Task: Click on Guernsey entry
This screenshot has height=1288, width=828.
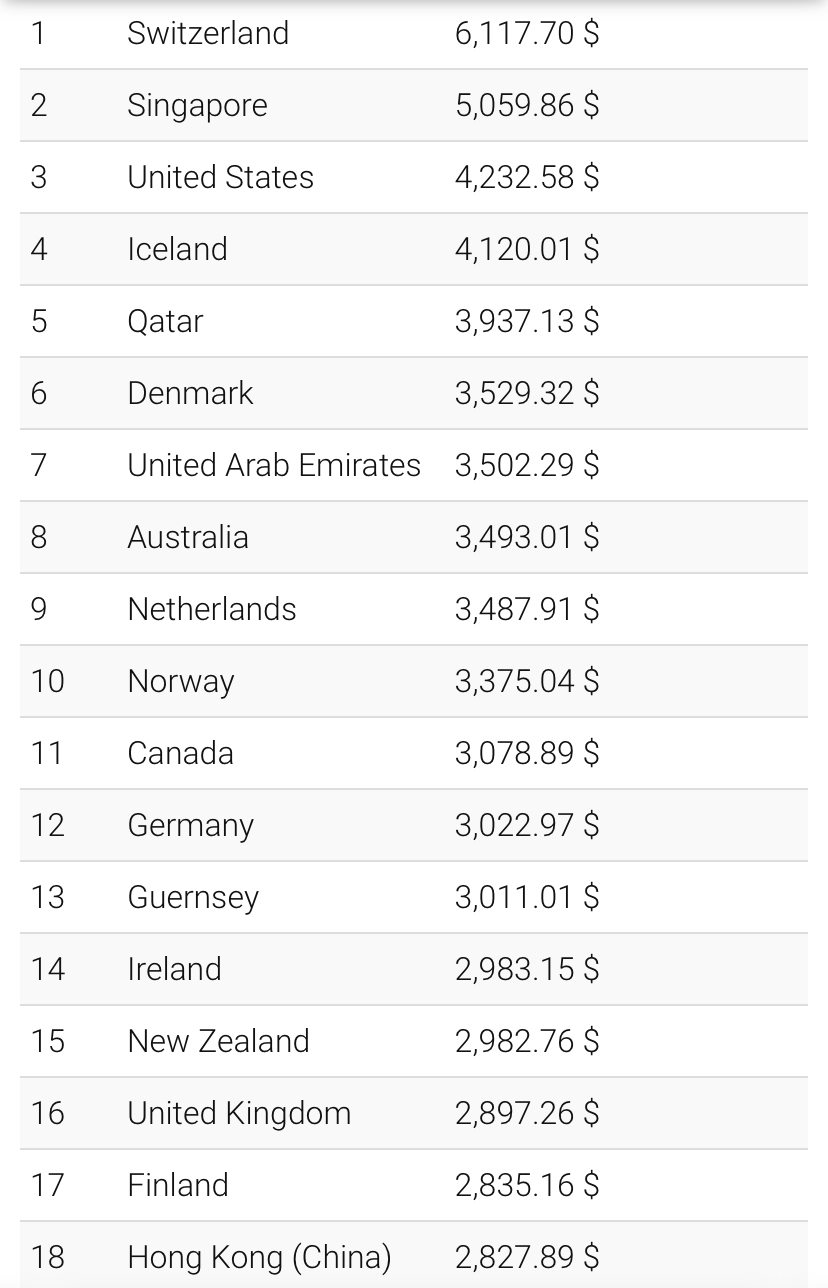Action: pos(193,897)
